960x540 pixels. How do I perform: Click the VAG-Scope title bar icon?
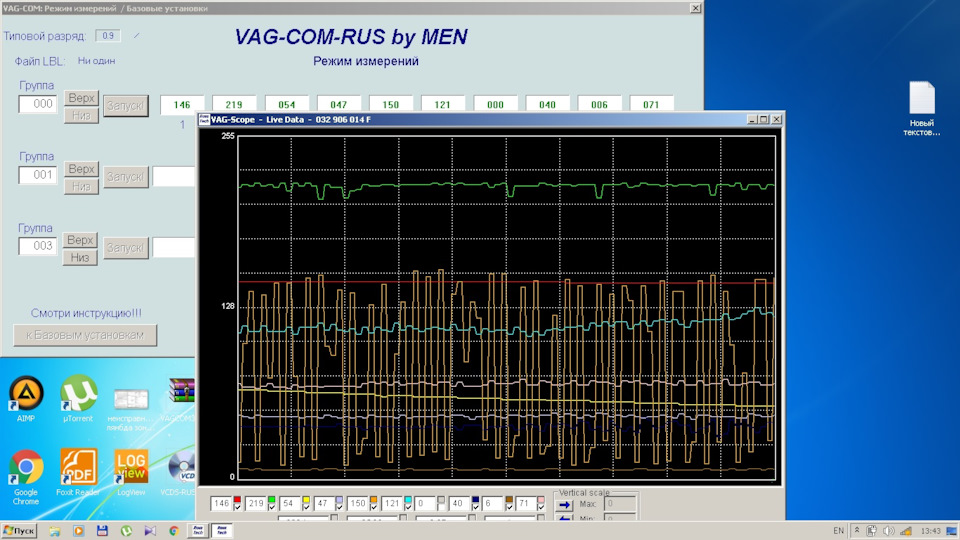pos(204,119)
